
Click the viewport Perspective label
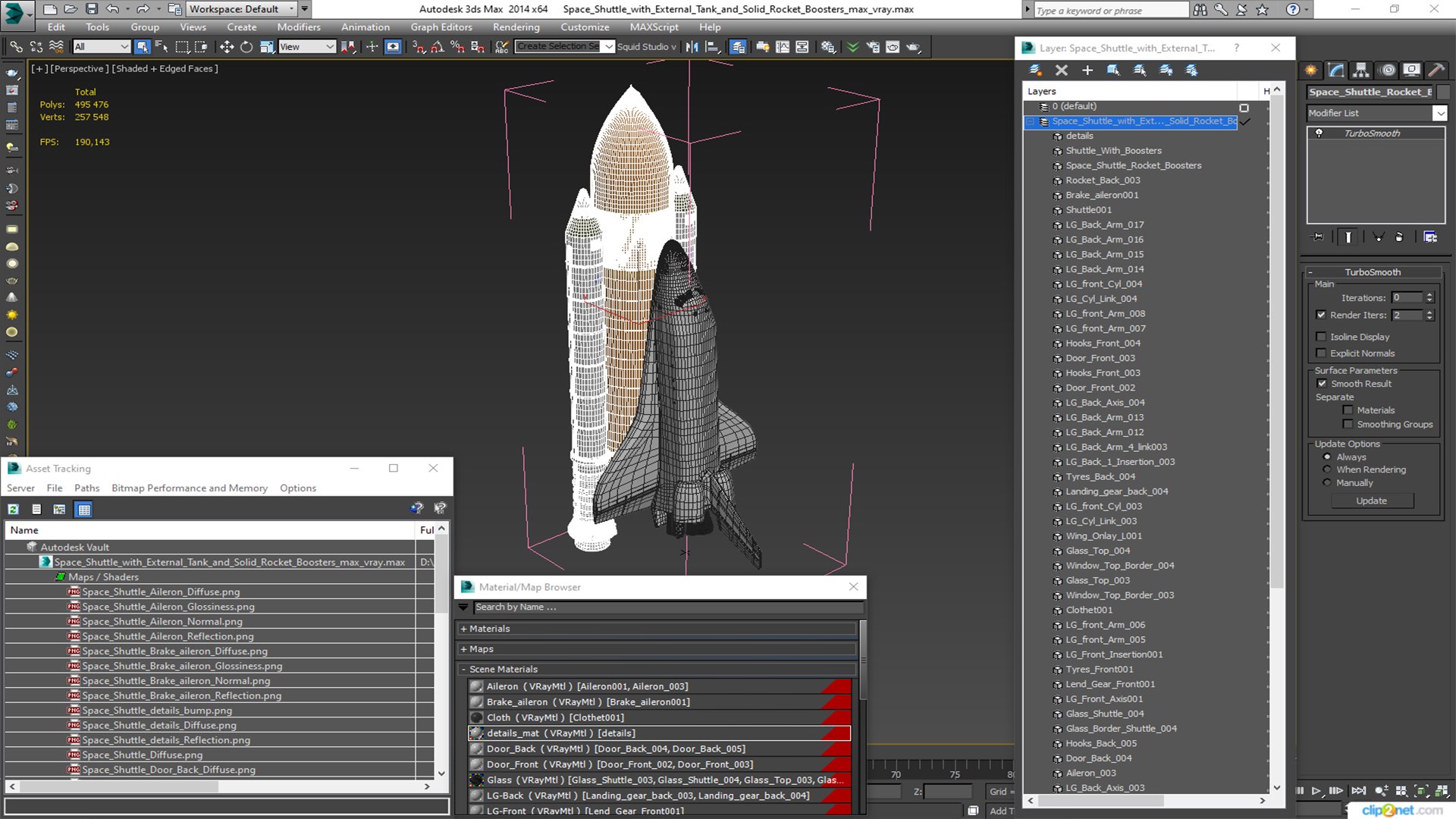coord(78,69)
